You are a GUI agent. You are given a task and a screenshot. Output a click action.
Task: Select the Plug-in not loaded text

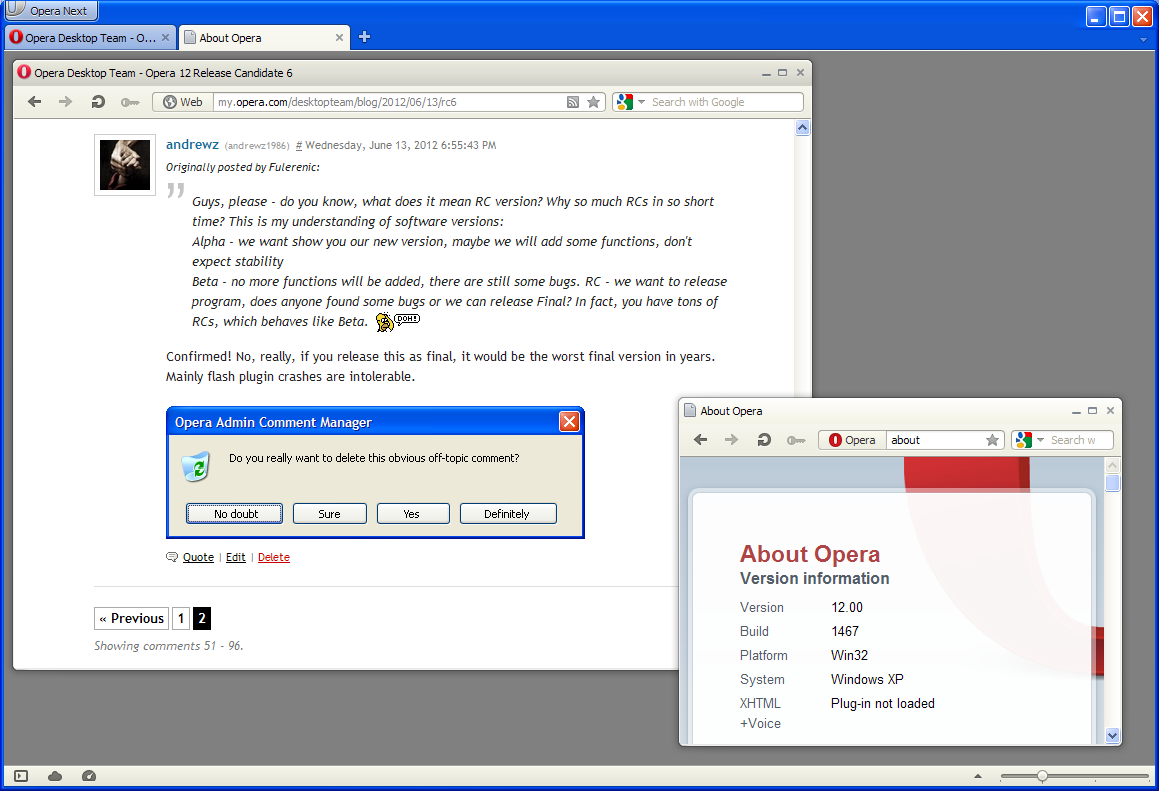click(883, 703)
